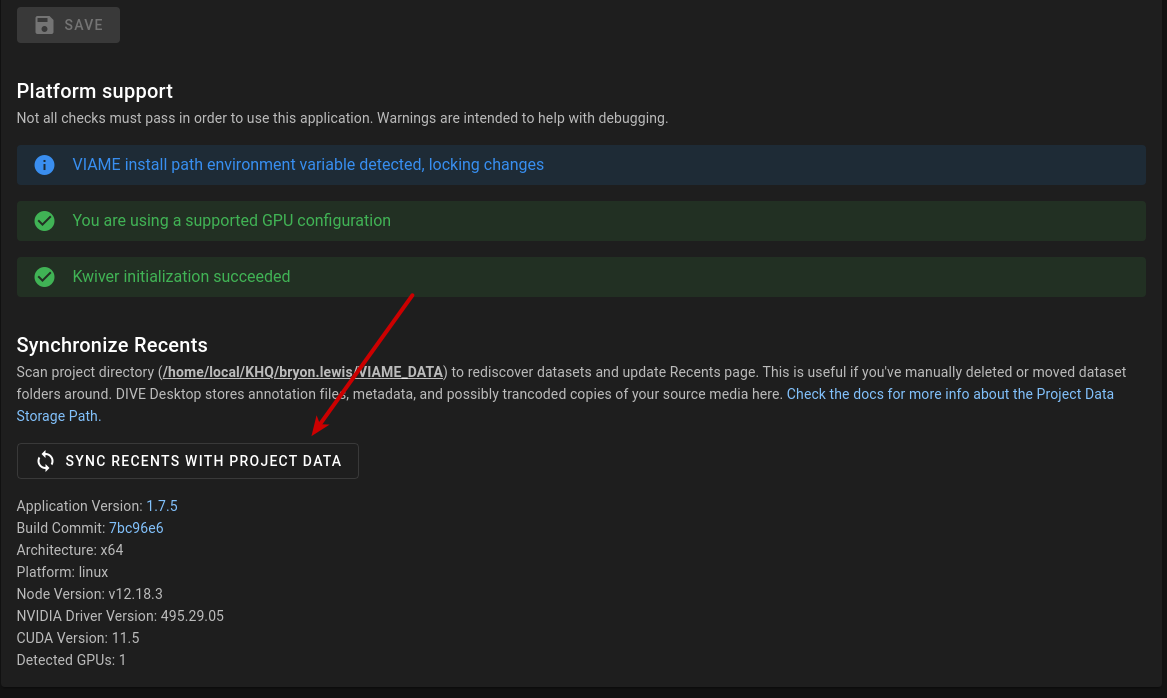Click the underlined VIAME_DATA project directory path

(x=303, y=372)
